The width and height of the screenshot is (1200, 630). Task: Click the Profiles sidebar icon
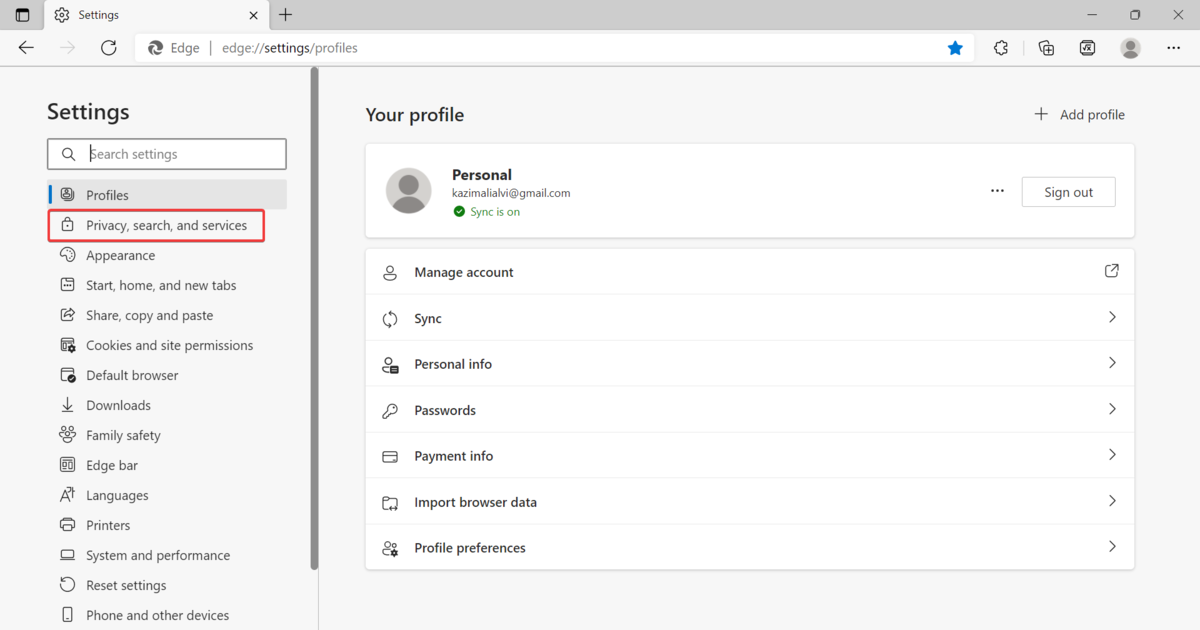tap(67, 195)
